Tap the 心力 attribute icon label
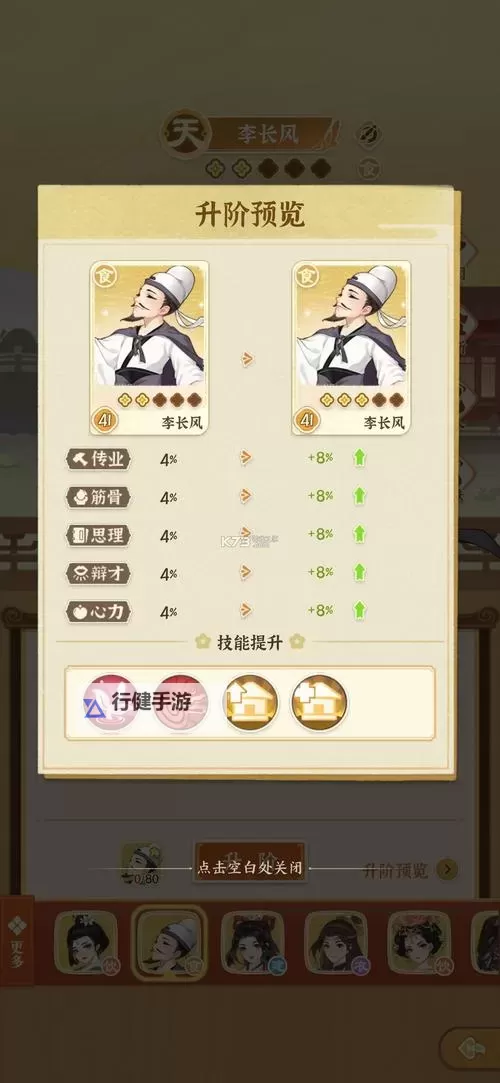The width and height of the screenshot is (500, 1083). tap(98, 611)
